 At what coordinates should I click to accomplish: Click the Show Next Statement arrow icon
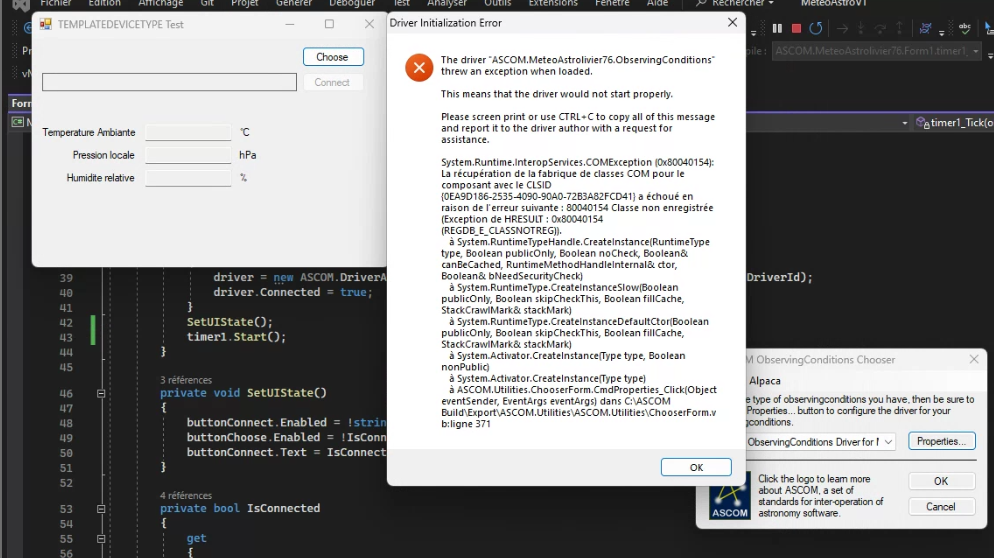842,29
